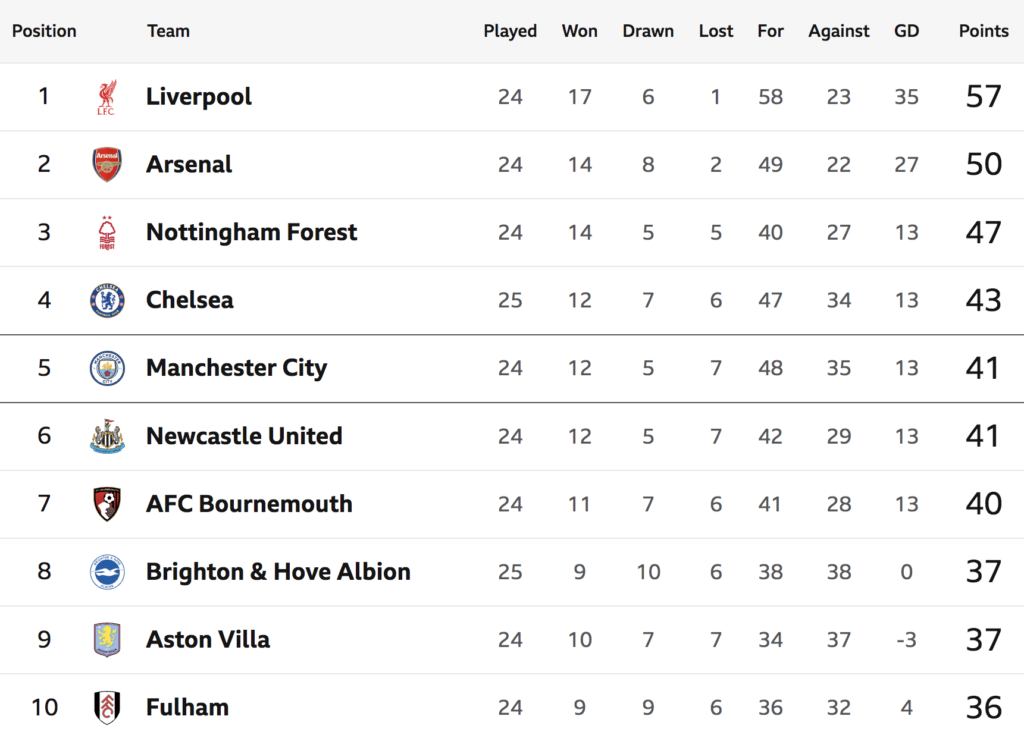Click the Aston Villa crest icon
Image resolution: width=1024 pixels, height=738 pixels.
107,639
